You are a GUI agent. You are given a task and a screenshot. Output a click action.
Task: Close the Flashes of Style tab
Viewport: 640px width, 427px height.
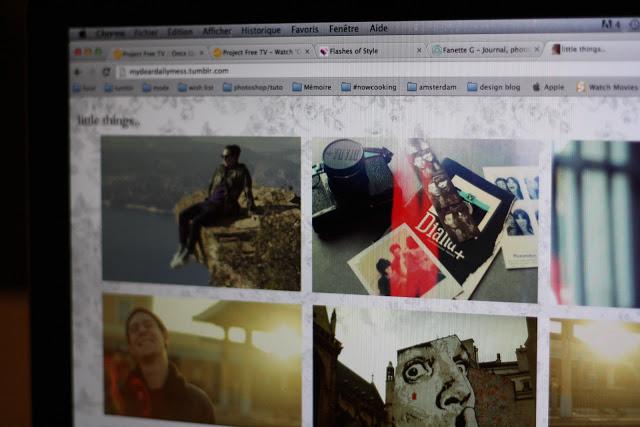(418, 49)
